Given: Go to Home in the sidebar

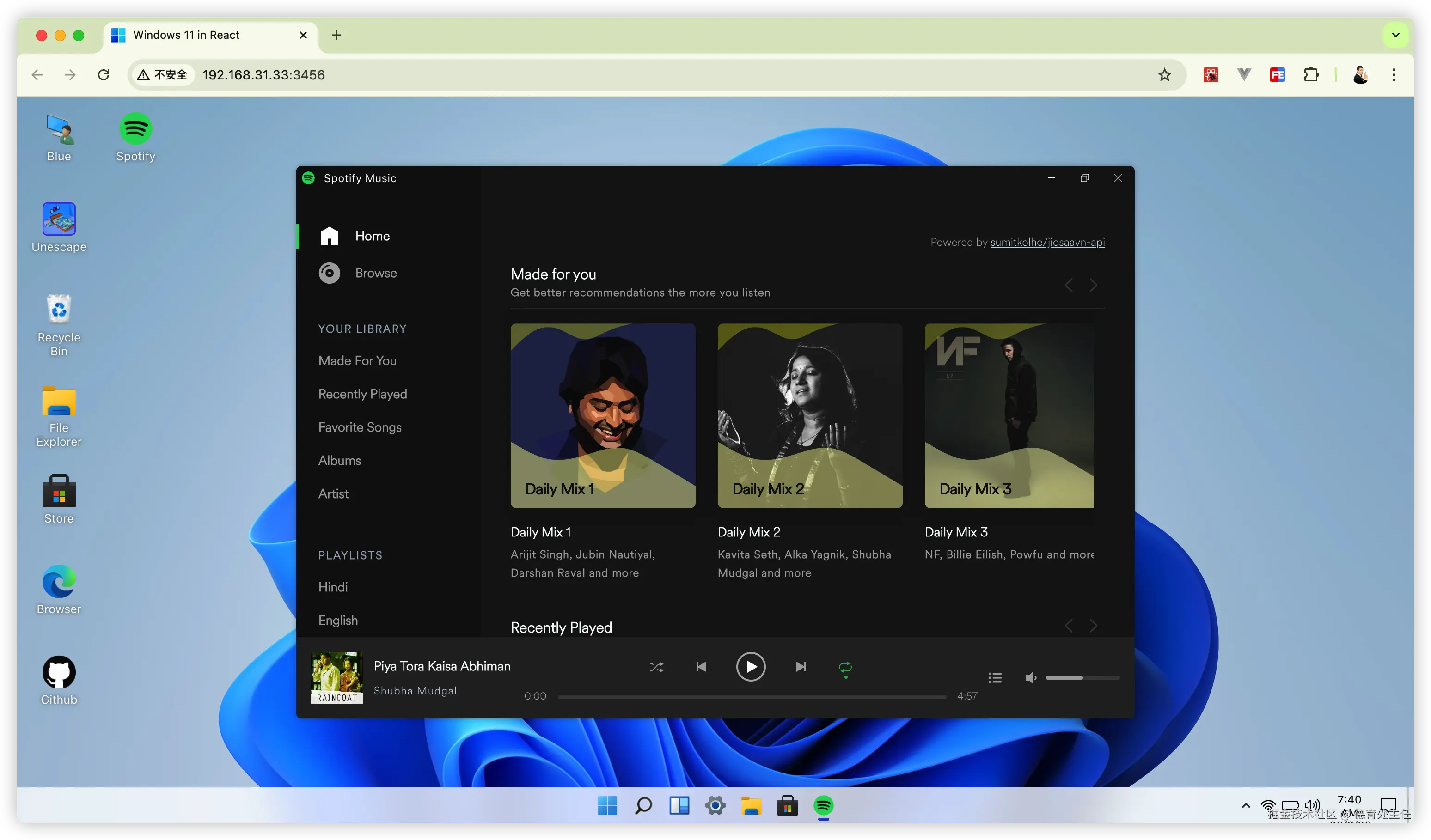Looking at the screenshot, I should click(x=372, y=236).
